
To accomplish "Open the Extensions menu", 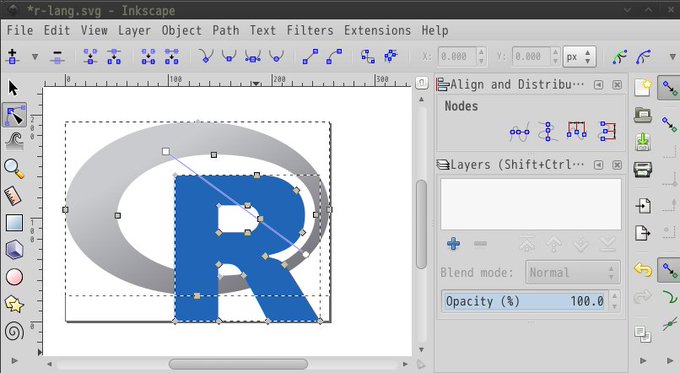I will 377,30.
